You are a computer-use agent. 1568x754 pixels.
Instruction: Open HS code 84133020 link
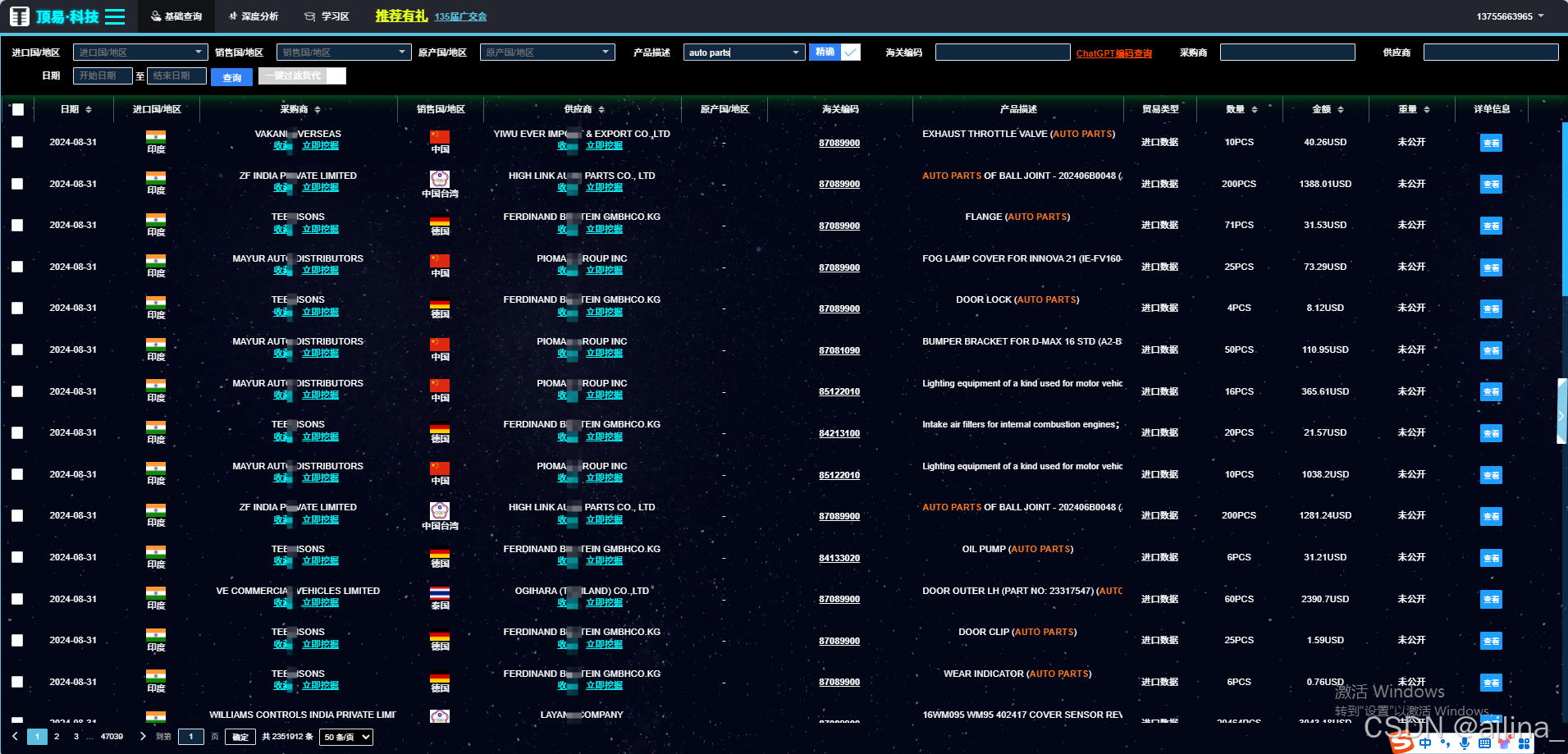pyautogui.click(x=839, y=558)
